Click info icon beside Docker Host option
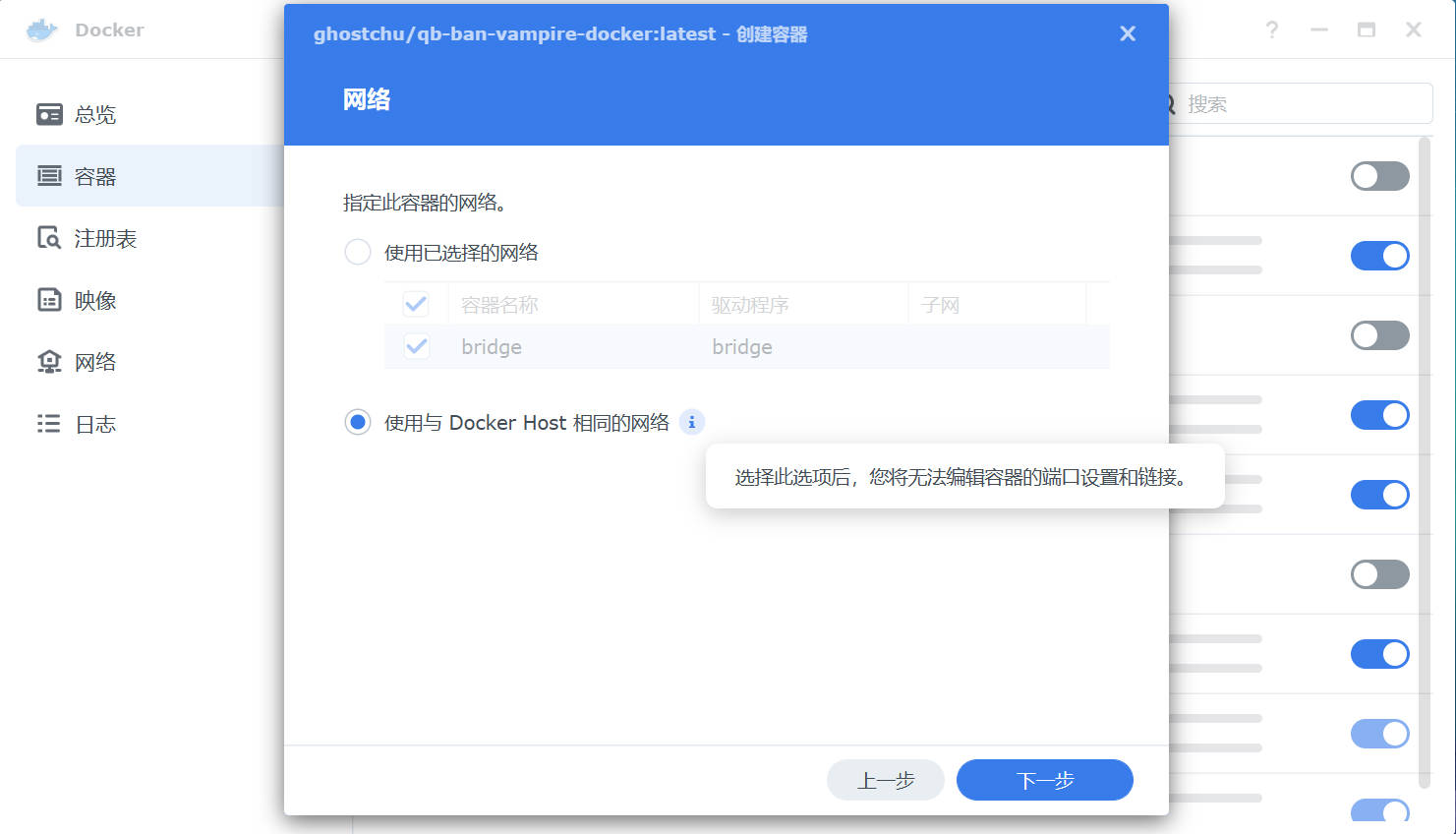Viewport: 1456px width, 834px height. point(692,422)
